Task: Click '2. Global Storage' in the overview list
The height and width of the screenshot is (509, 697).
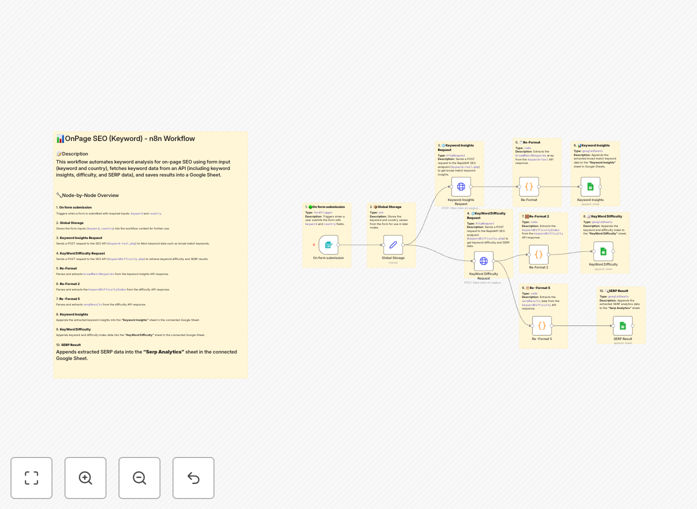Action: pos(70,223)
